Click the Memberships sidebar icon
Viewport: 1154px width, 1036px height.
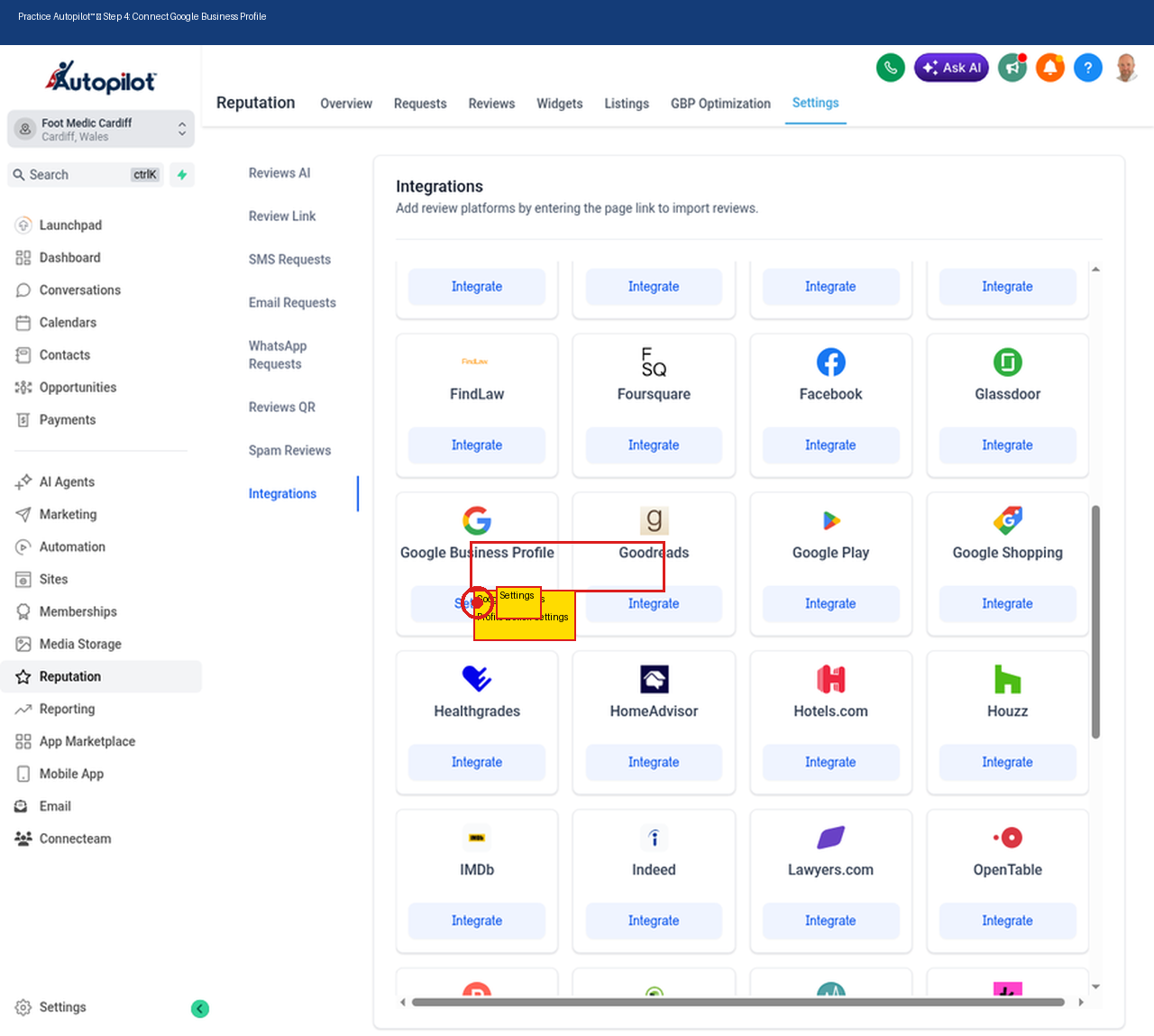pos(23,612)
